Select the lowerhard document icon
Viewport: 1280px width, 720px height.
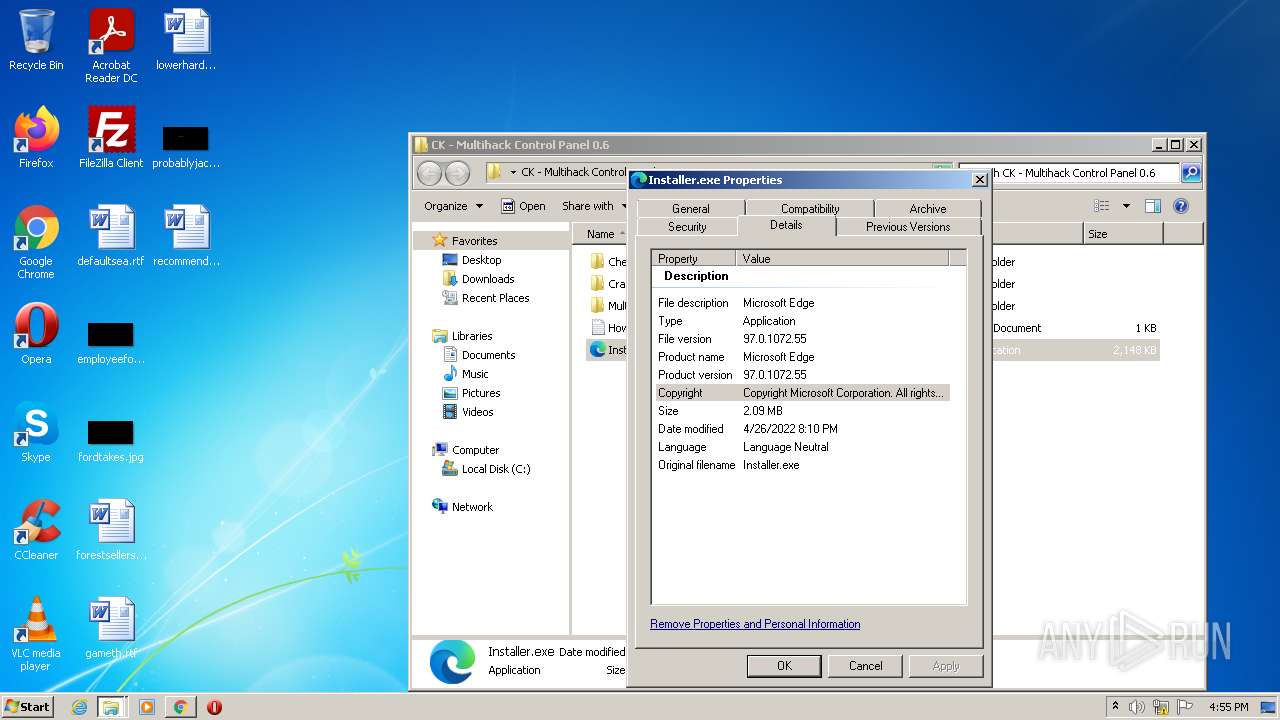186,41
